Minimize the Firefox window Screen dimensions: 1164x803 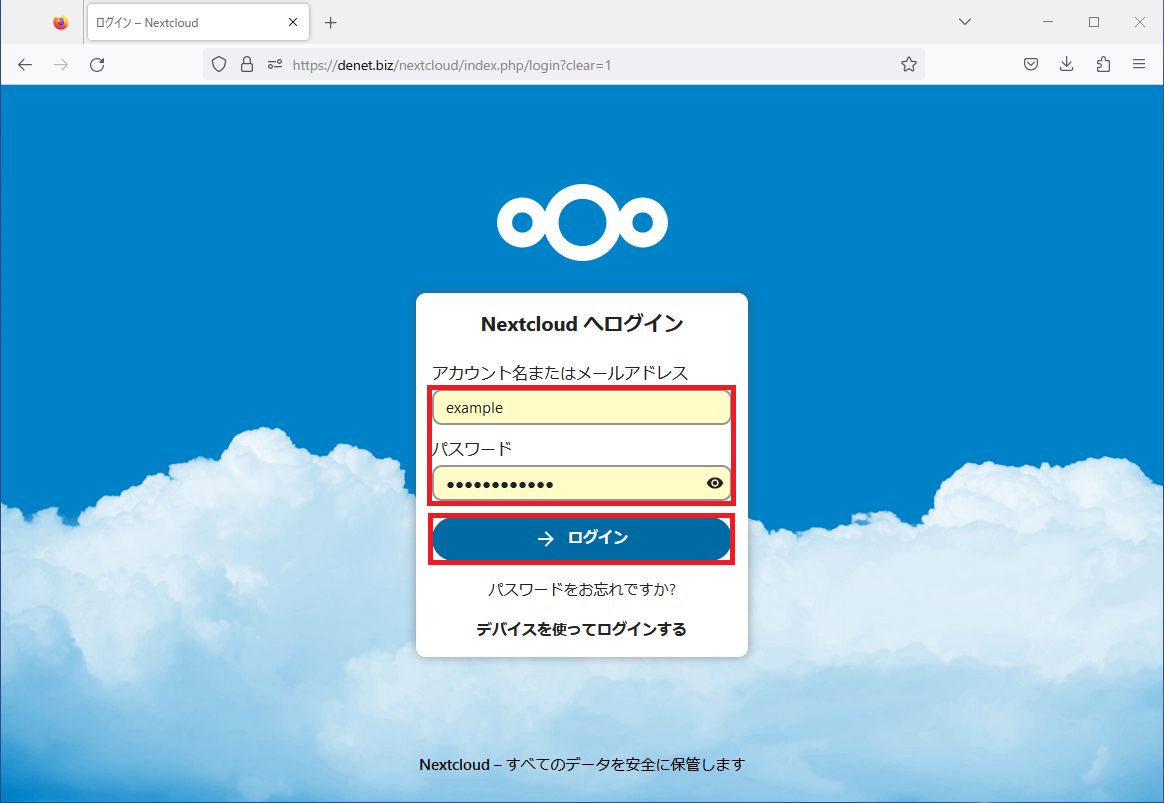pos(1047,22)
